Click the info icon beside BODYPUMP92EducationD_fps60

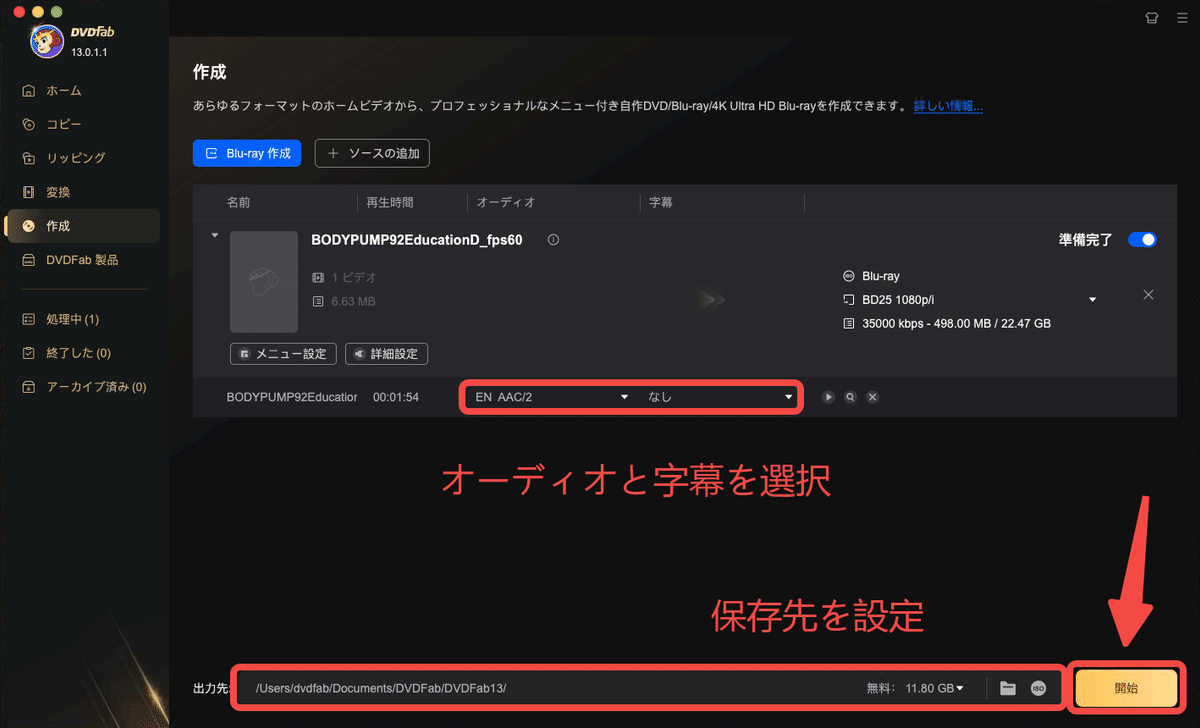tap(553, 240)
